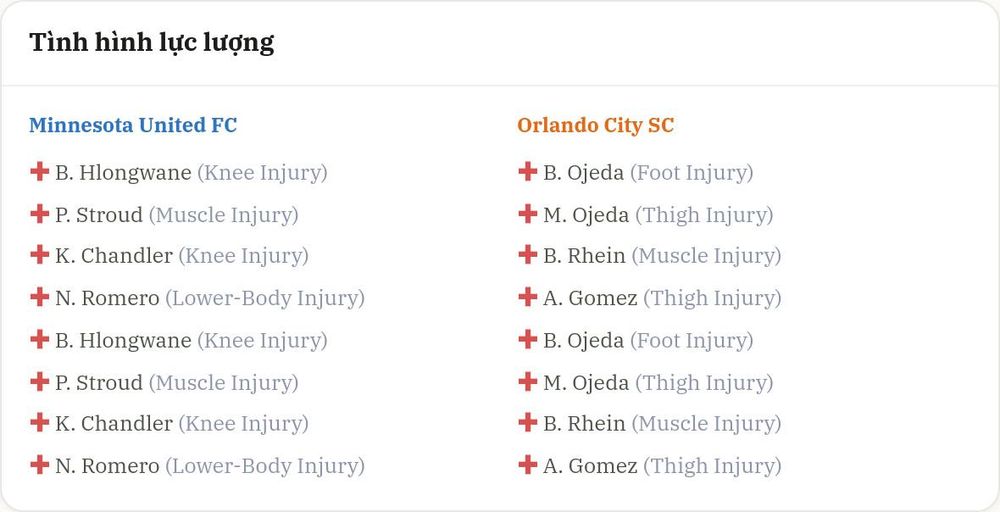This screenshot has height=512, width=1000.
Task: Click the second B. Hlongwane Knee Injury label
Action: pos(262,340)
